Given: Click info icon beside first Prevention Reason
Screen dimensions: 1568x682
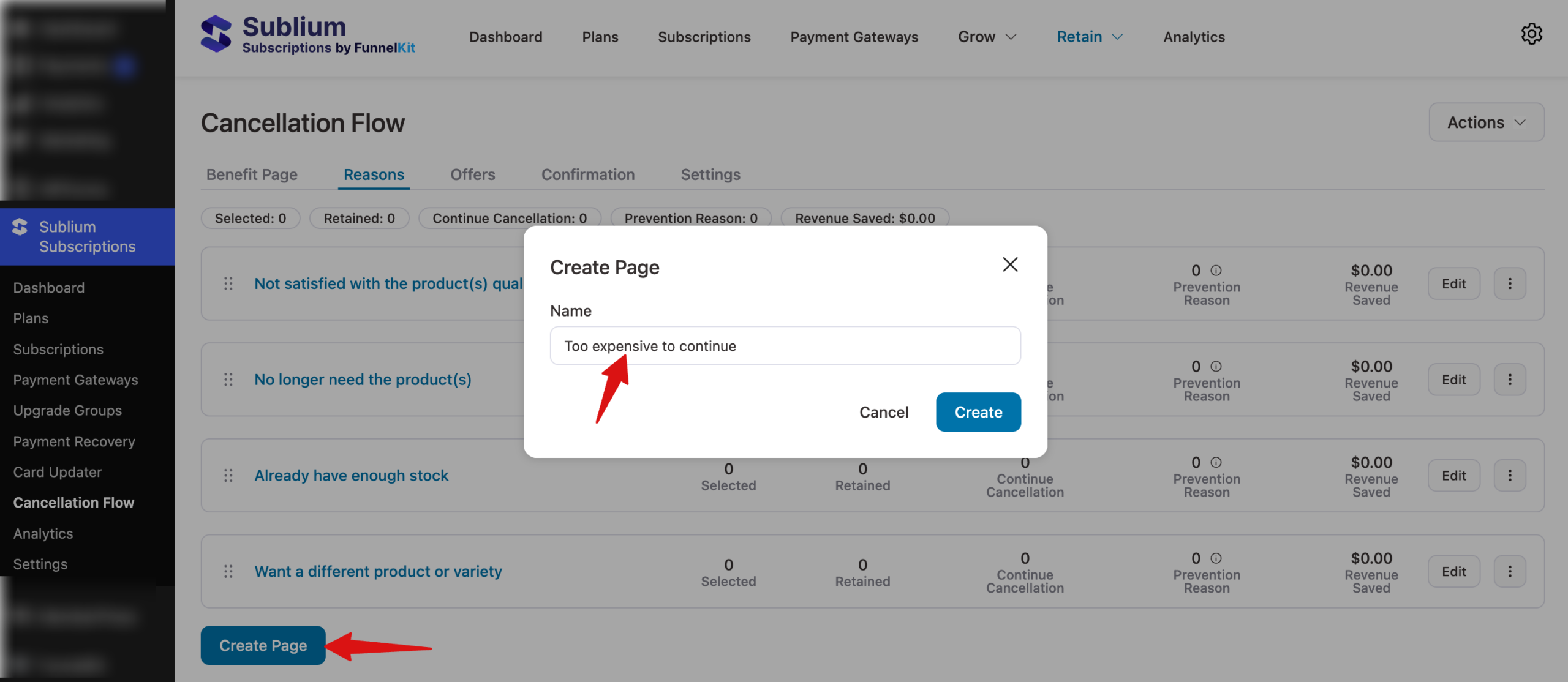Looking at the screenshot, I should pyautogui.click(x=1216, y=271).
